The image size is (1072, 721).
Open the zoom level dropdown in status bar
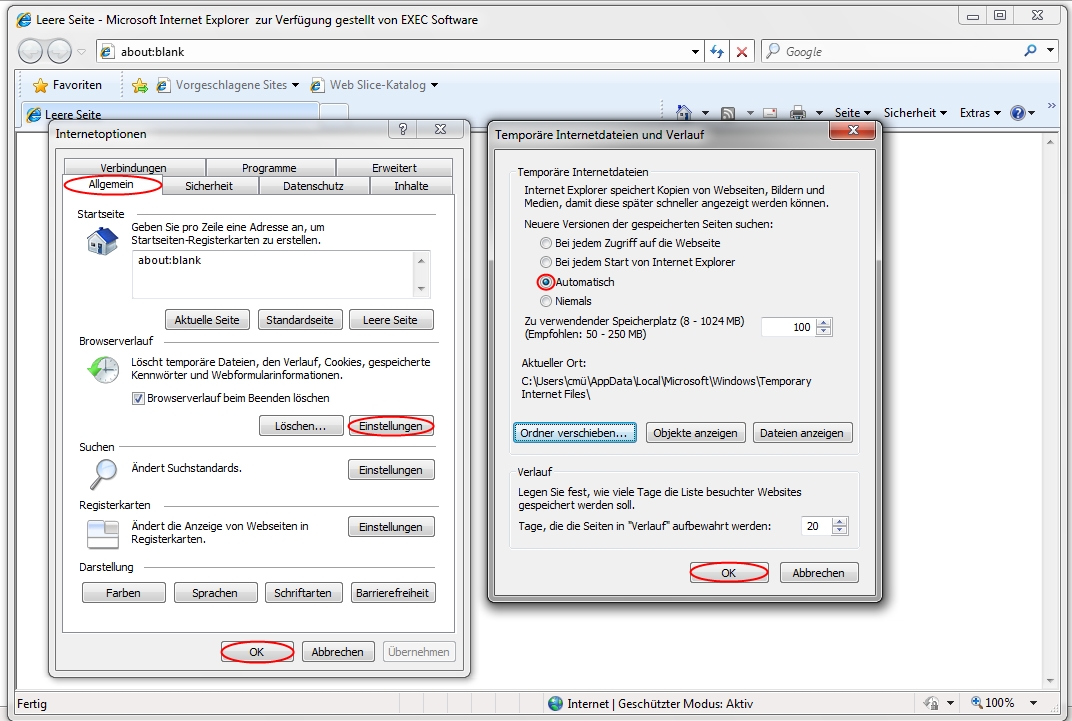click(1034, 703)
